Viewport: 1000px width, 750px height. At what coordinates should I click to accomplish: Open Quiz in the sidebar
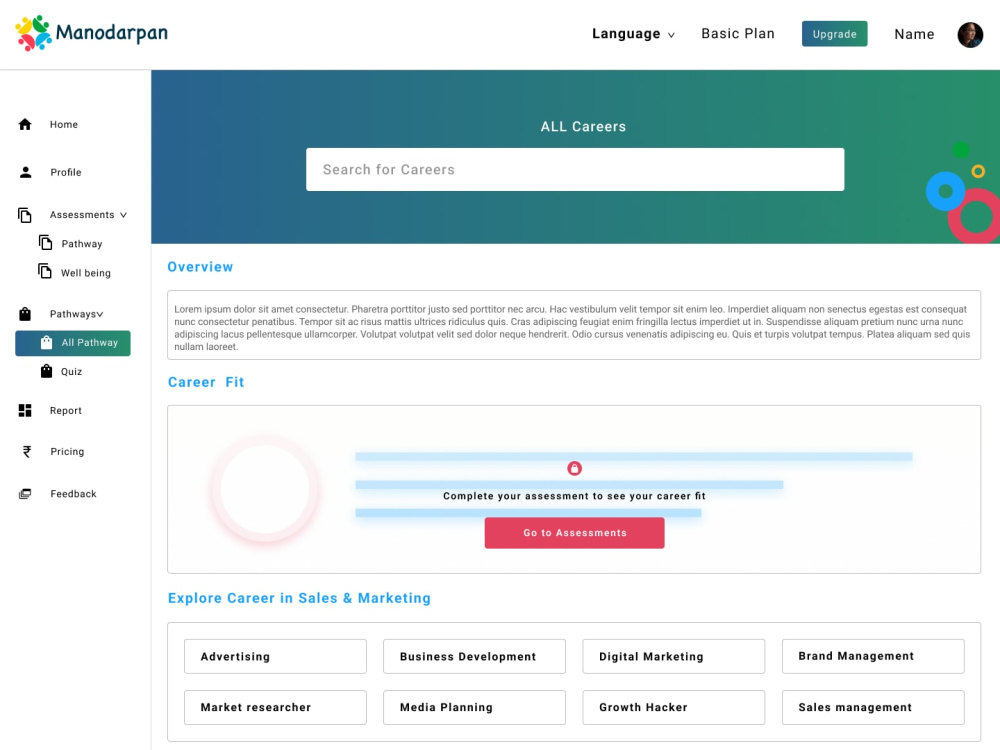[71, 372]
